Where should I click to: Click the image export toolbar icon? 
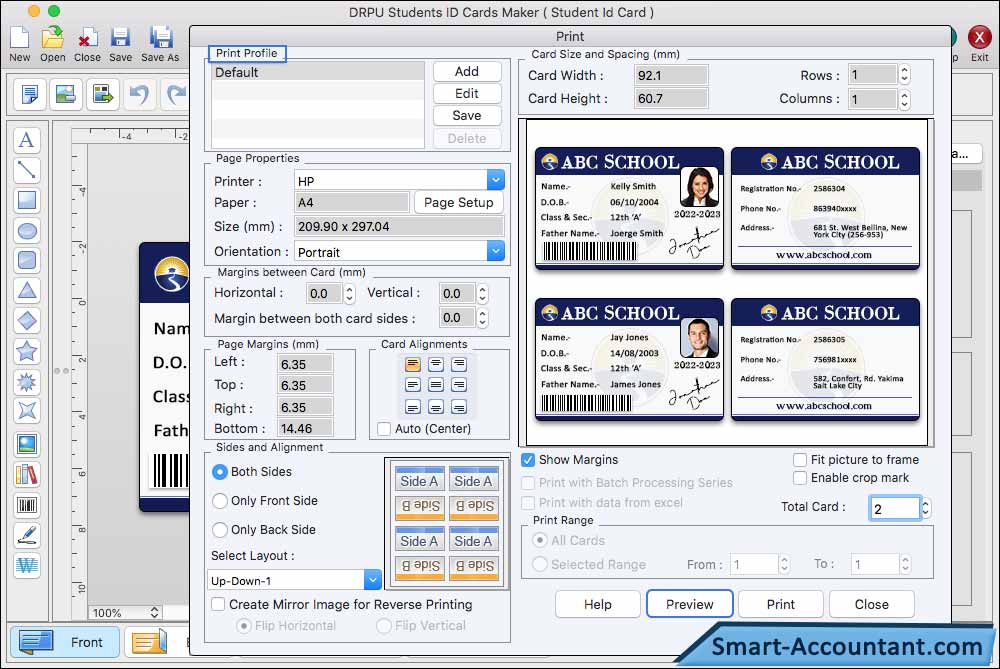102,94
